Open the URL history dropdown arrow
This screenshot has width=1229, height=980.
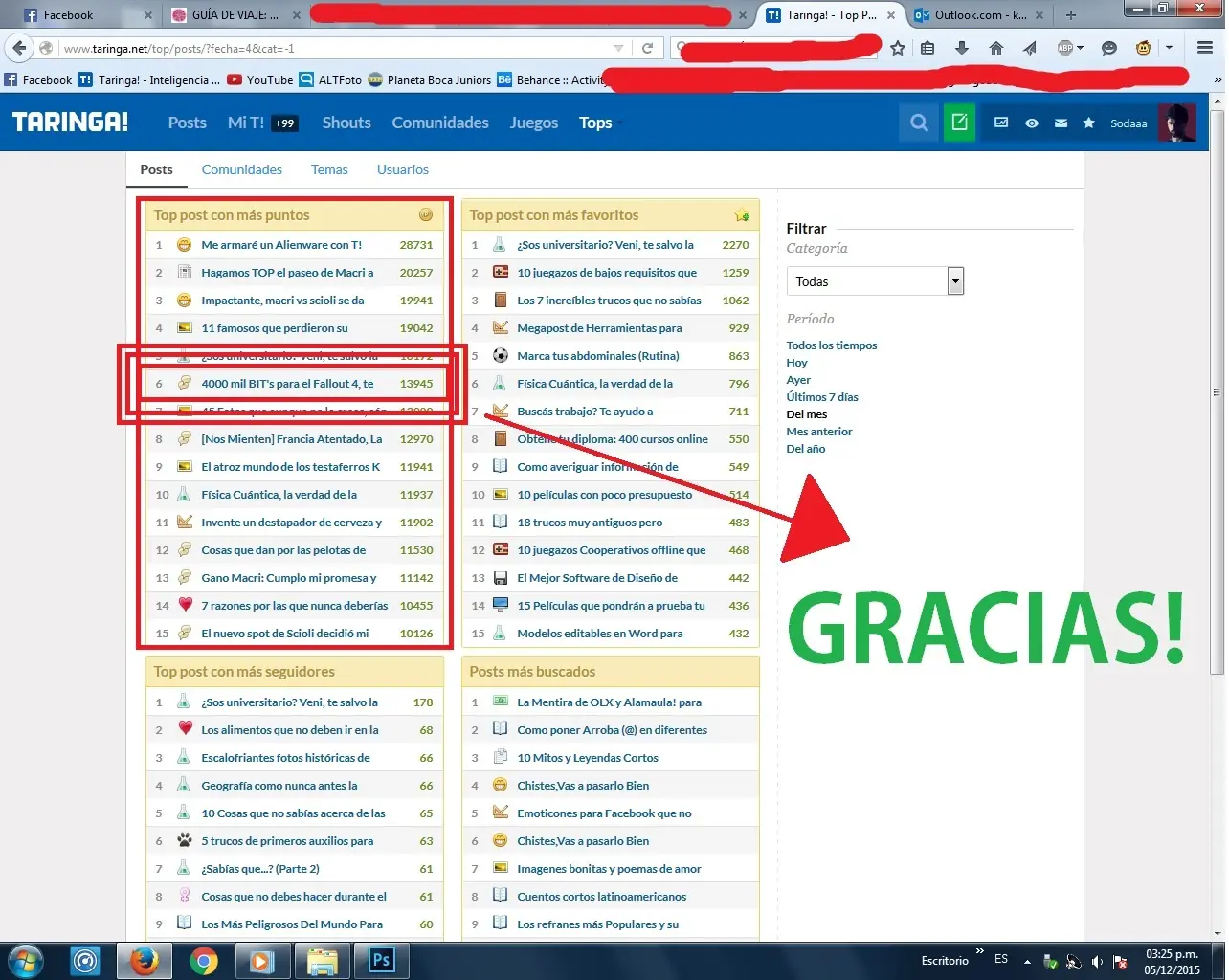(x=618, y=48)
